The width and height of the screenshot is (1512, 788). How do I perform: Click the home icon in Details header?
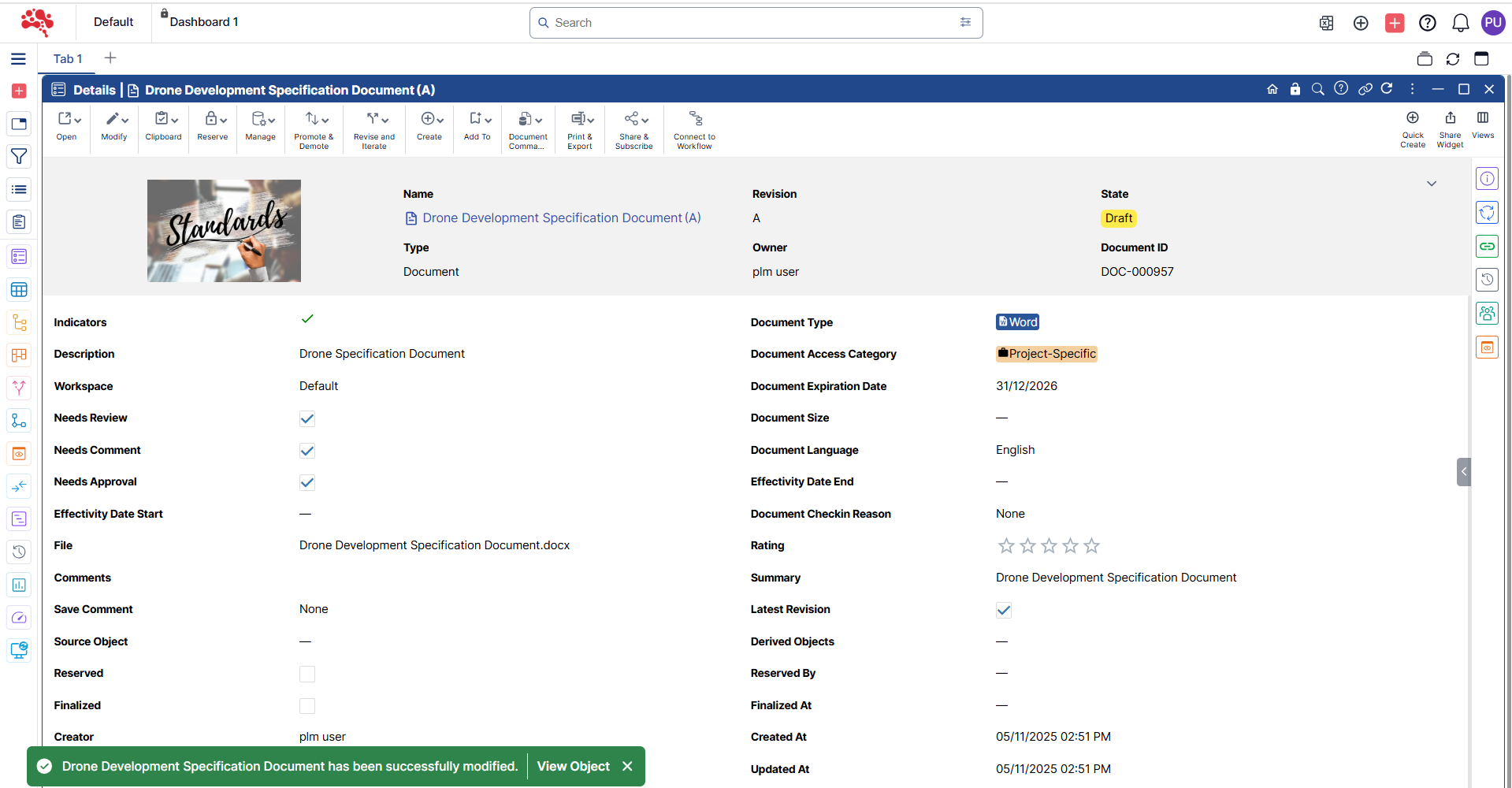pos(1272,89)
